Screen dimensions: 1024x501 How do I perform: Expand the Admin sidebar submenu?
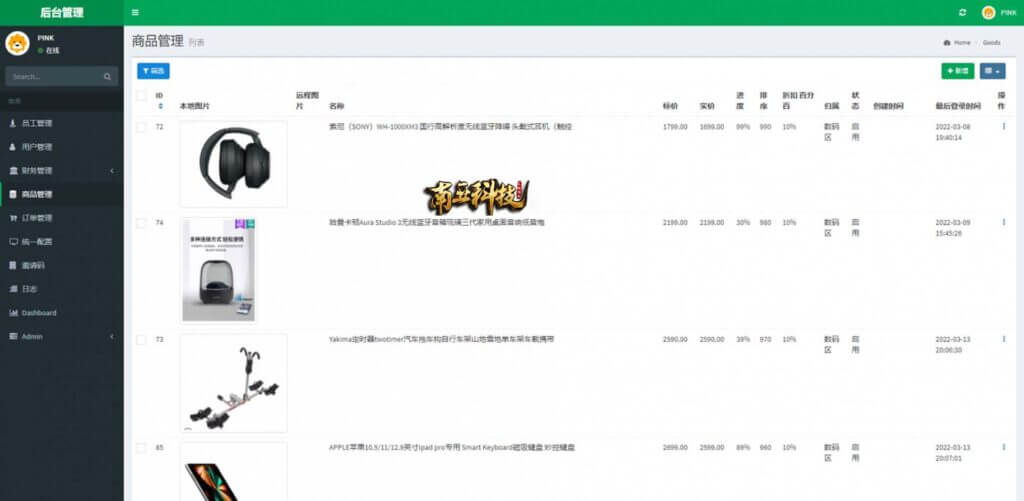coord(61,336)
